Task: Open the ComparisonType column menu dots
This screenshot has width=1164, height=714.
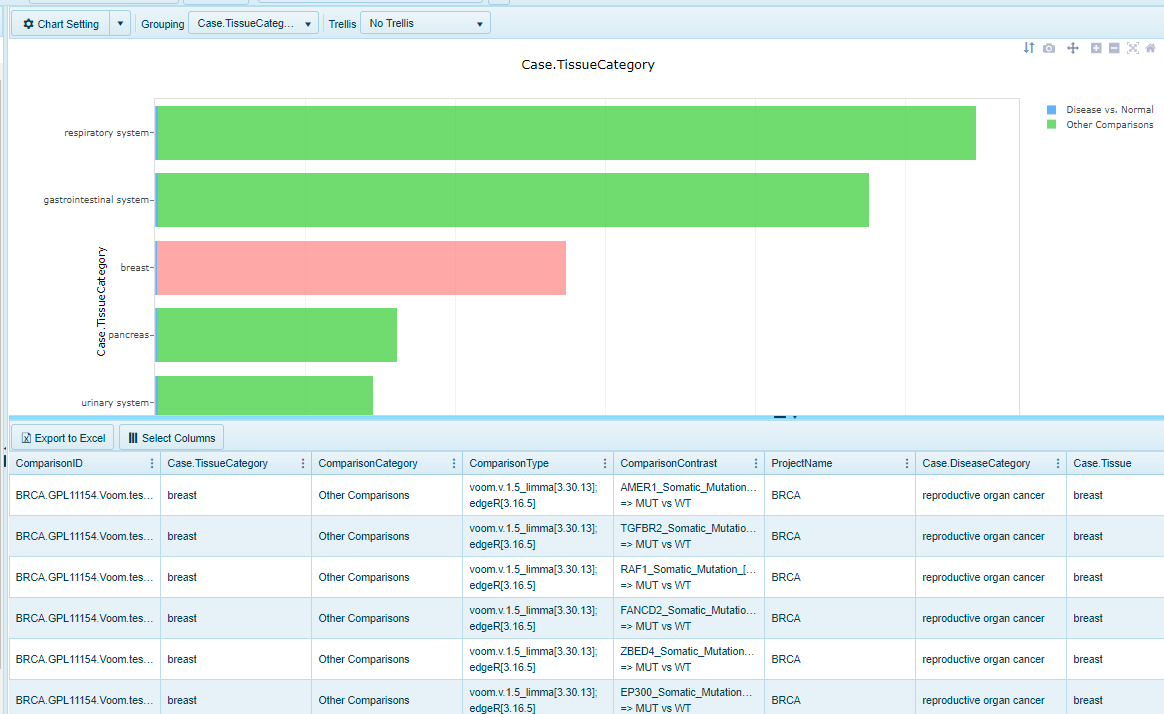Action: (605, 463)
